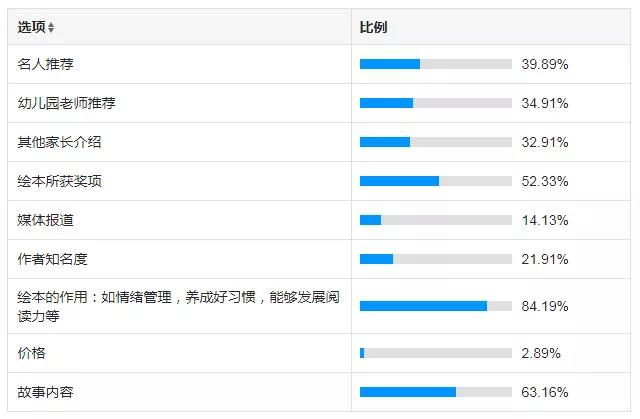The image size is (640, 419).
Task: Click the sort arrows next to 选项
Action: (51, 27)
